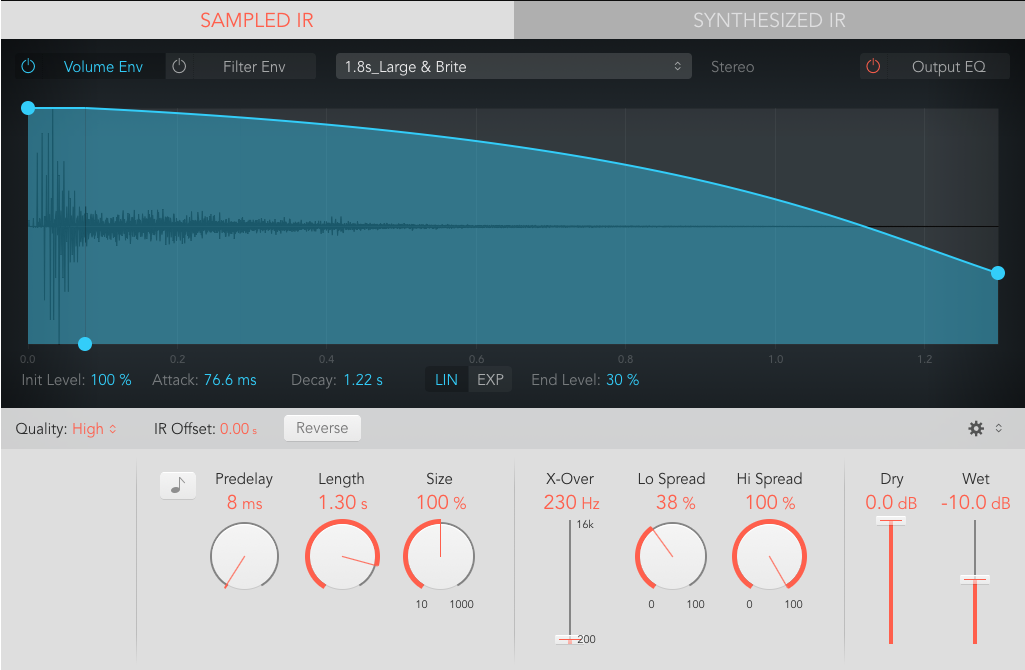Click the Size 100 % value

[x=441, y=503]
